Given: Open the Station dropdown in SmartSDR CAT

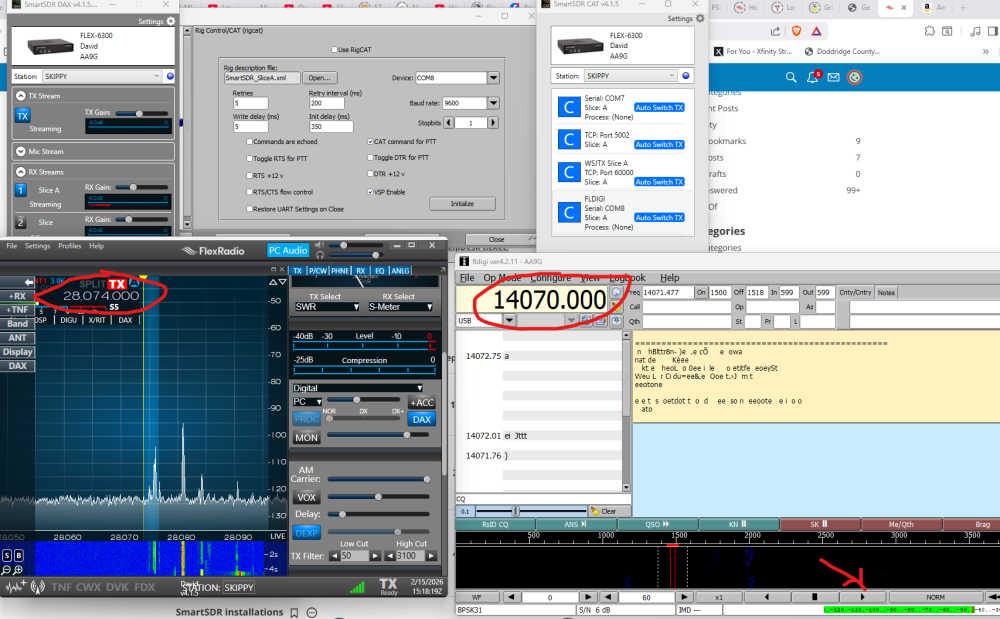Looking at the screenshot, I should tap(630, 76).
